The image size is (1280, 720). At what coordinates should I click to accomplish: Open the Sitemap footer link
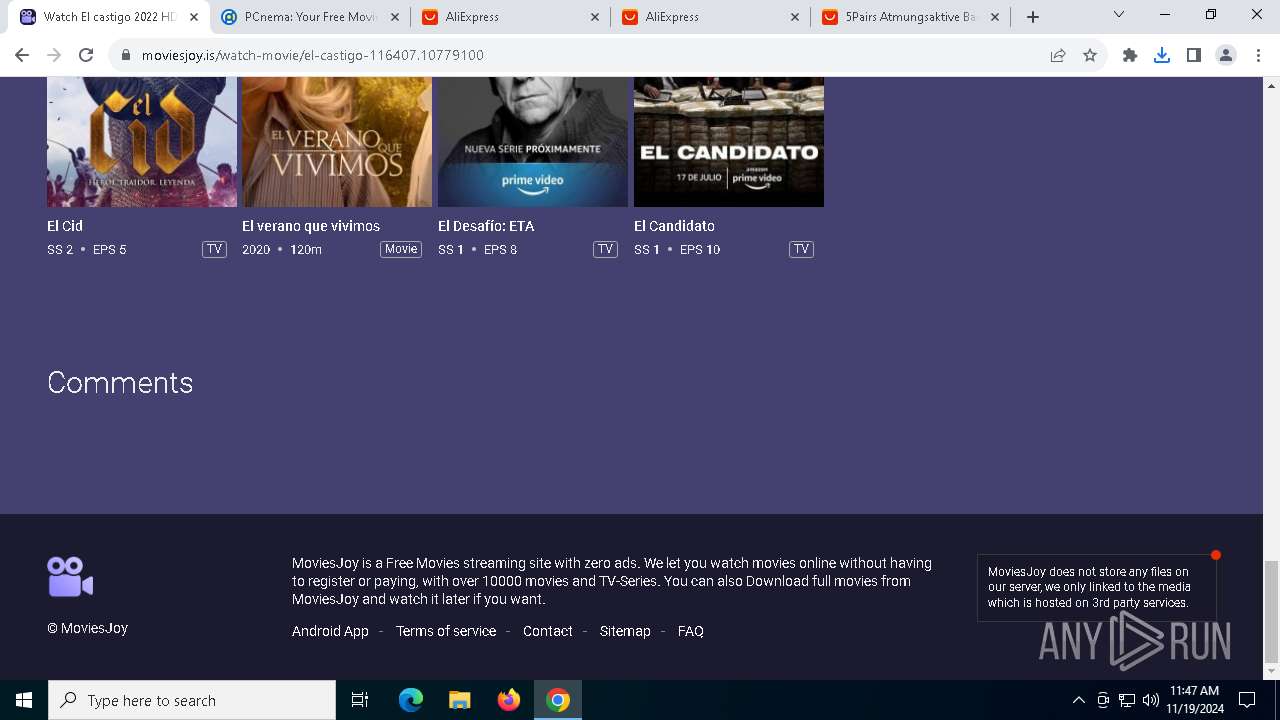point(625,631)
